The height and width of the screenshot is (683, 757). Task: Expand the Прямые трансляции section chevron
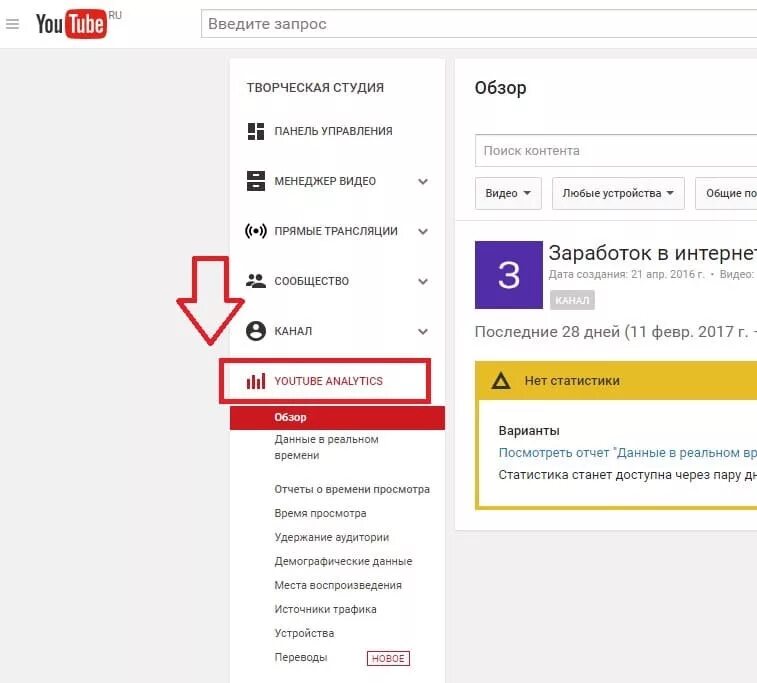pos(423,232)
